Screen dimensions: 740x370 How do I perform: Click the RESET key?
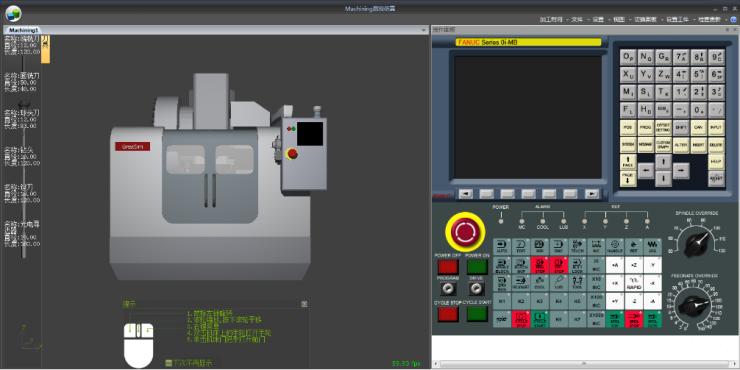point(716,178)
